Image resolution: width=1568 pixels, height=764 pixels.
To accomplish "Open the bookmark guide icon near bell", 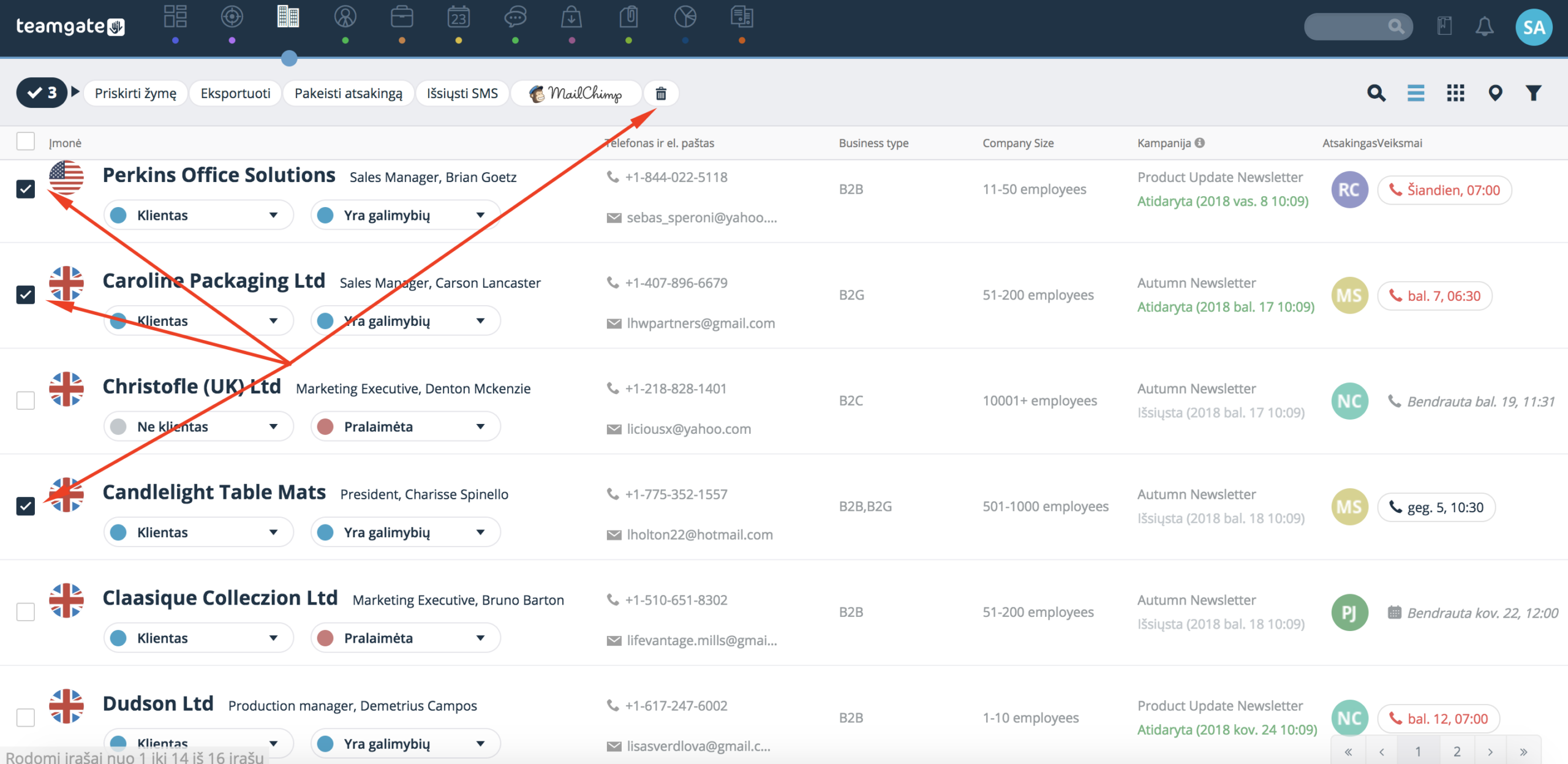I will tap(1444, 27).
